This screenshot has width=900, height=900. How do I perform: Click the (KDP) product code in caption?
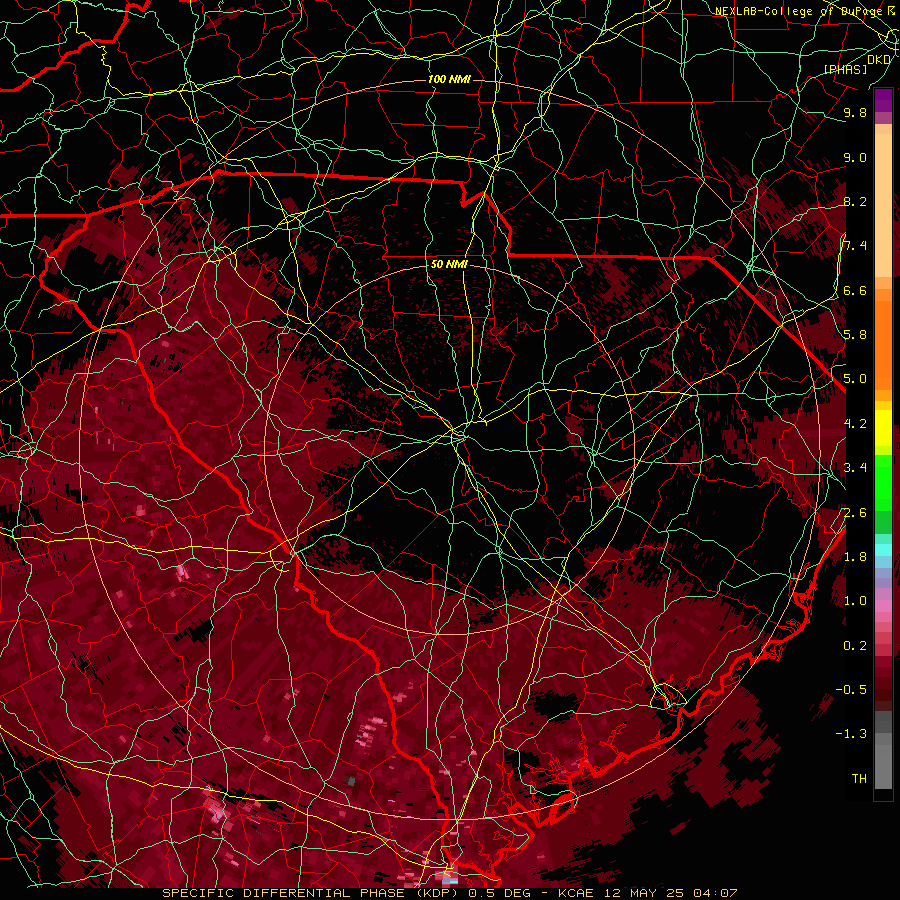[x=435, y=893]
